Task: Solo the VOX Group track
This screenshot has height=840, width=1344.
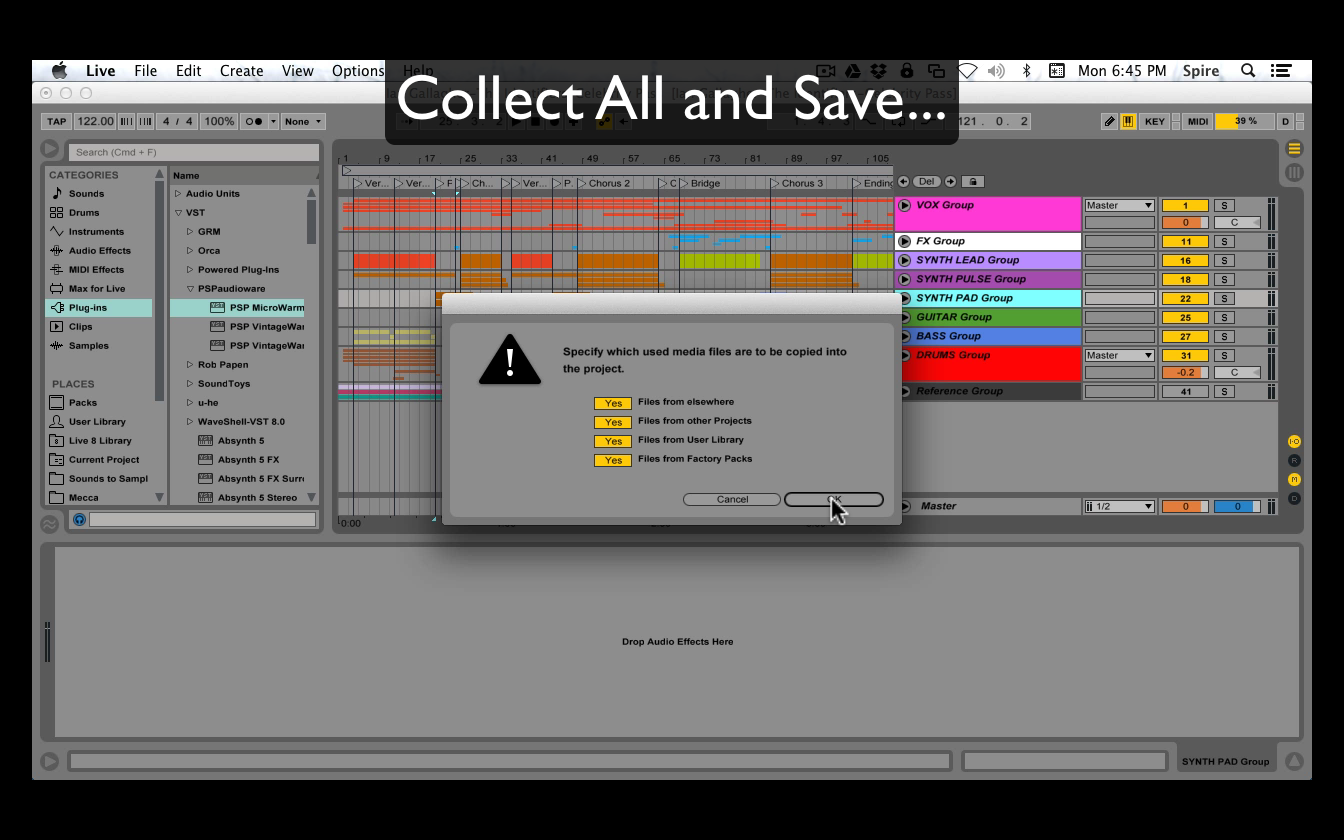Action: click(x=1224, y=206)
